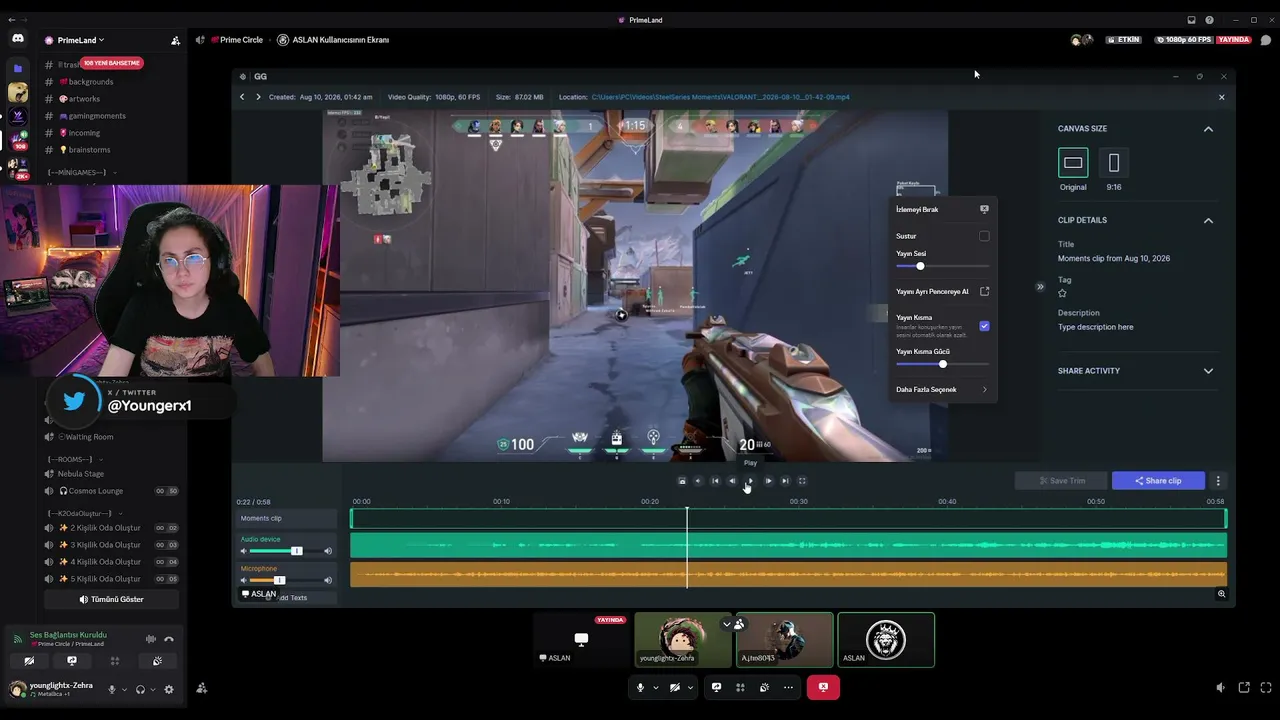Toggle fullscreen icon in playback controls
Image resolution: width=1280 pixels, height=720 pixels.
[x=802, y=481]
